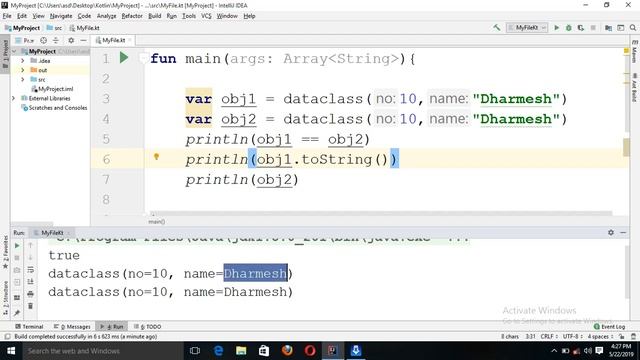Click the Windows Start button
This screenshot has width=640, height=360.
coord(11,351)
